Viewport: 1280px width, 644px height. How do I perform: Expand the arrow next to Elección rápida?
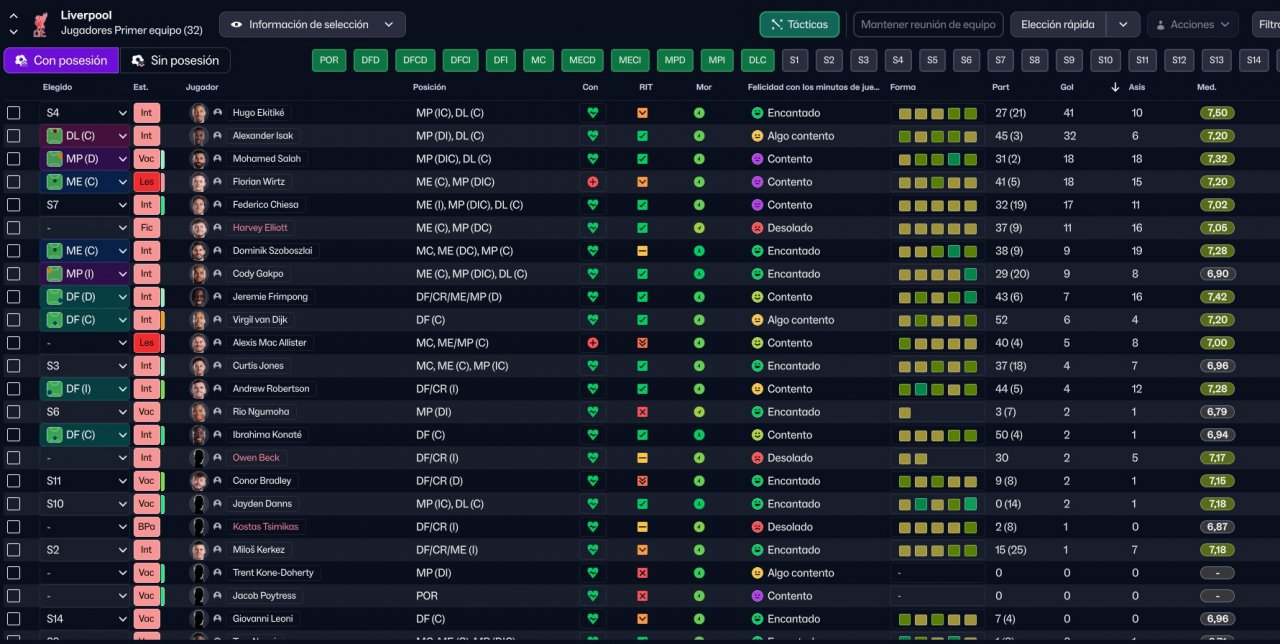pyautogui.click(x=1124, y=25)
